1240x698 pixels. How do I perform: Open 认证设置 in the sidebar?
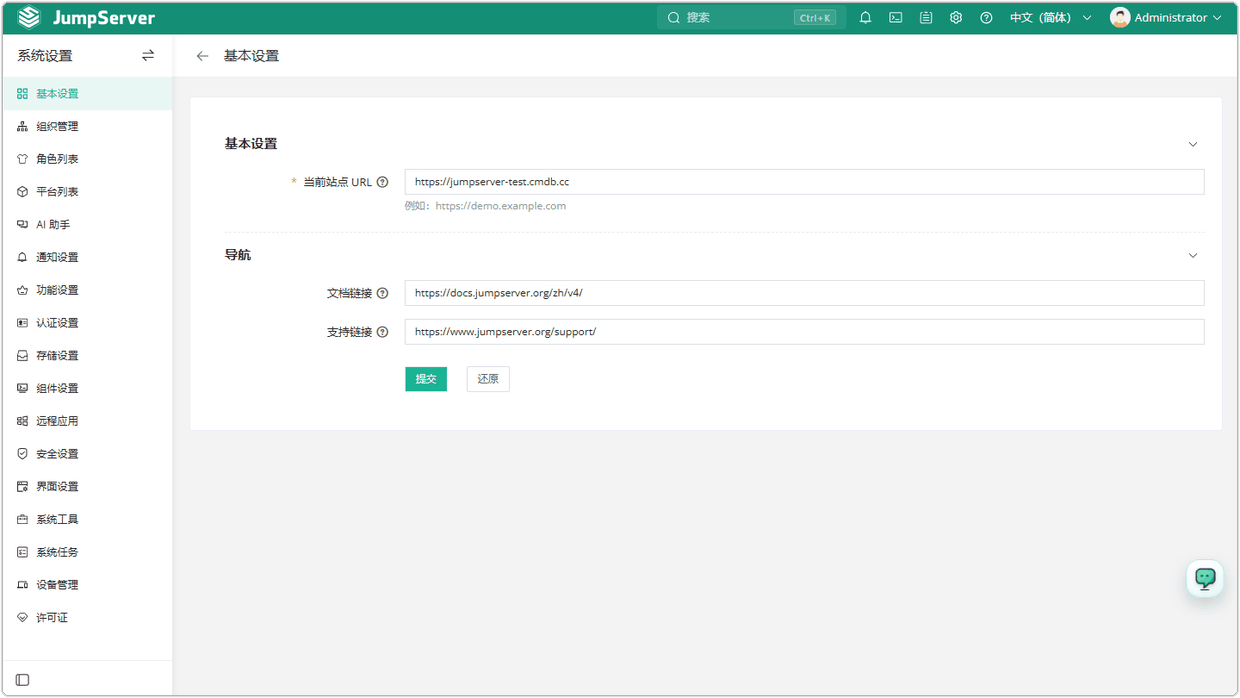coord(87,323)
